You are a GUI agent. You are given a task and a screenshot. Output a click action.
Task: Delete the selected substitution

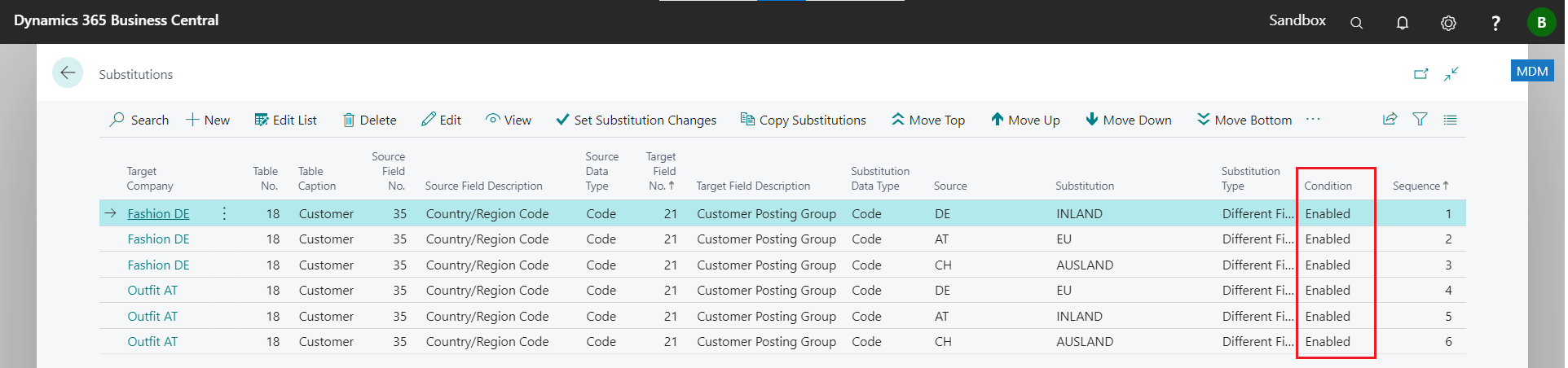tap(369, 120)
